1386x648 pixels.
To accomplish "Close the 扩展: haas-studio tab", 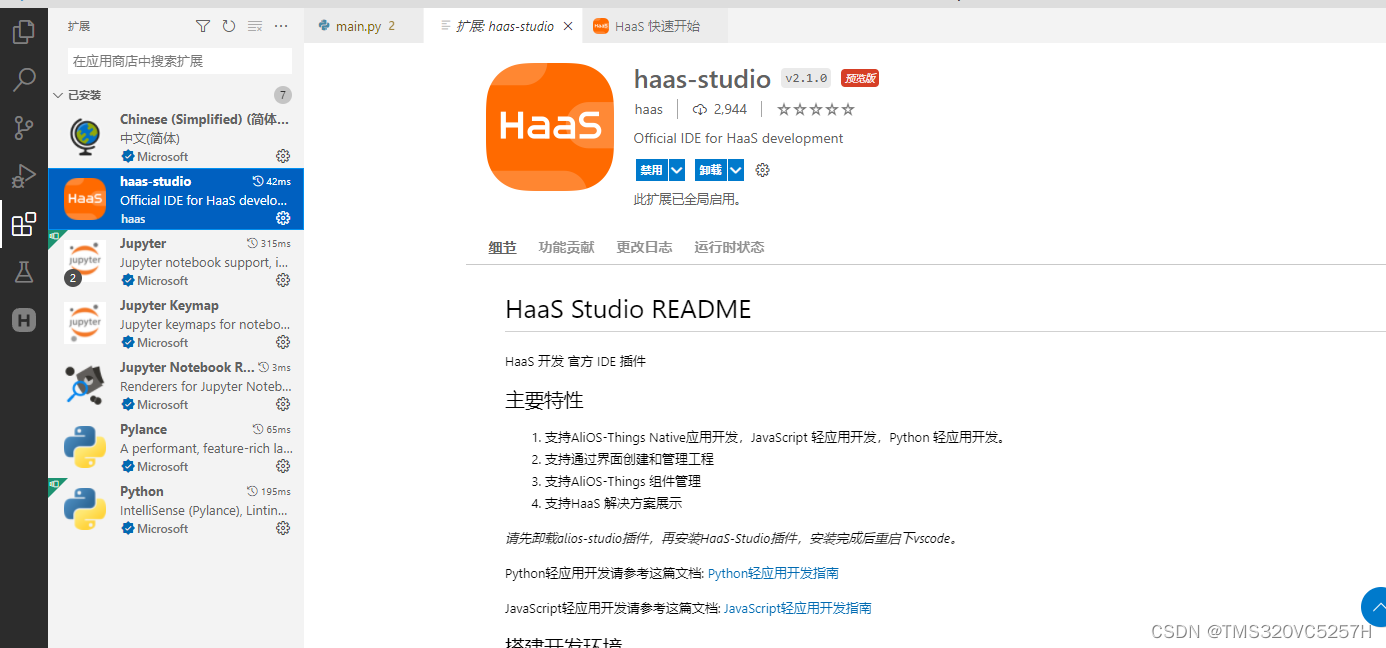I will coord(568,26).
